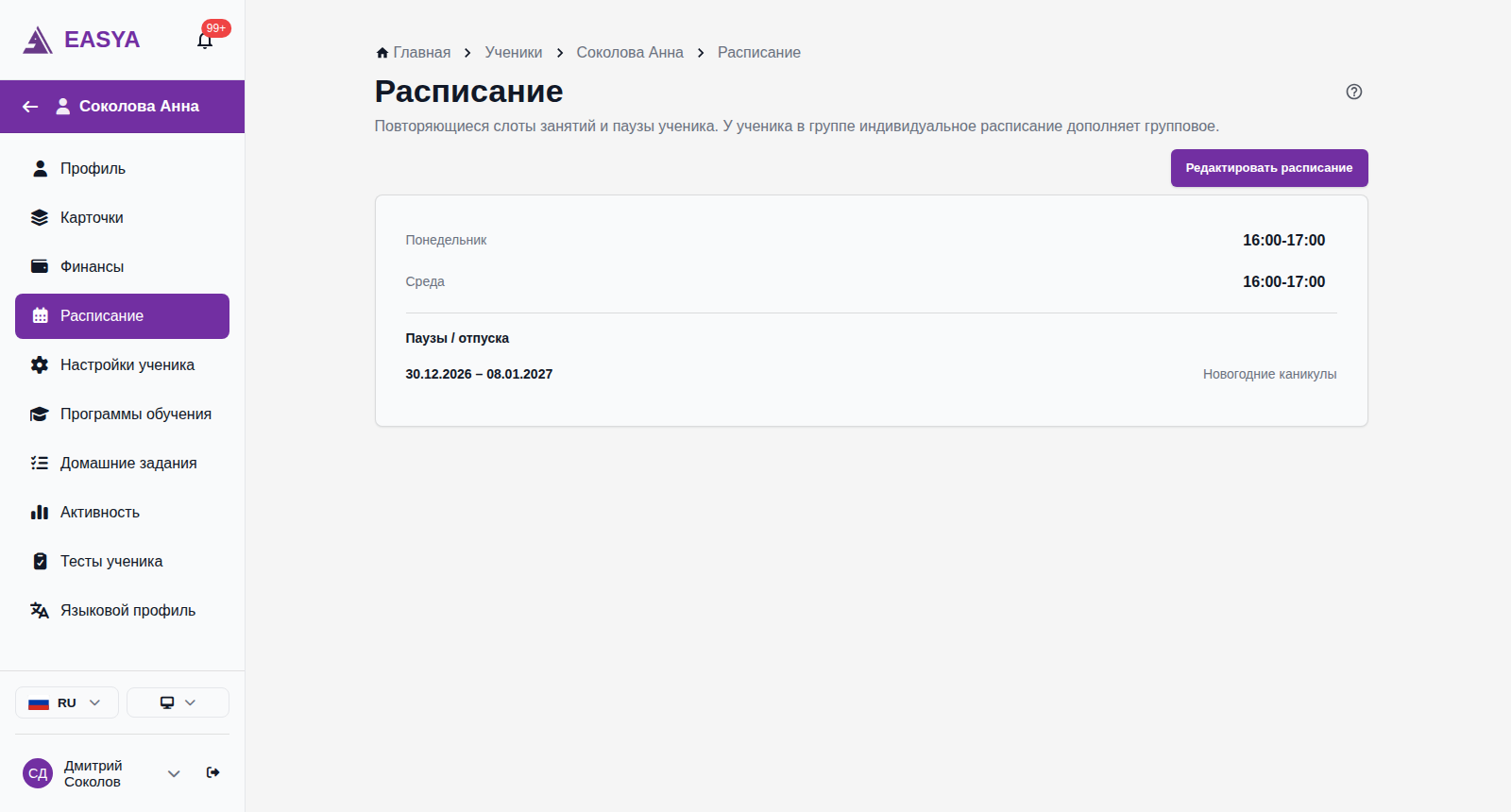Open Активность section
The width and height of the screenshot is (1511, 812).
(122, 512)
